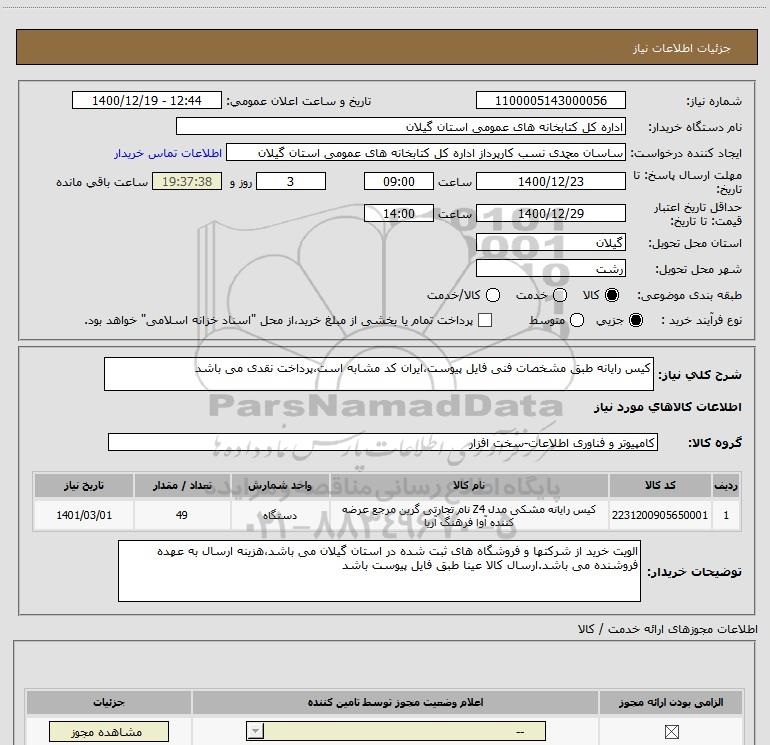Click the اطلاعات مجوزهای ارائه خدمت / کالا heading
This screenshot has height=745, width=770.
pos(667,629)
